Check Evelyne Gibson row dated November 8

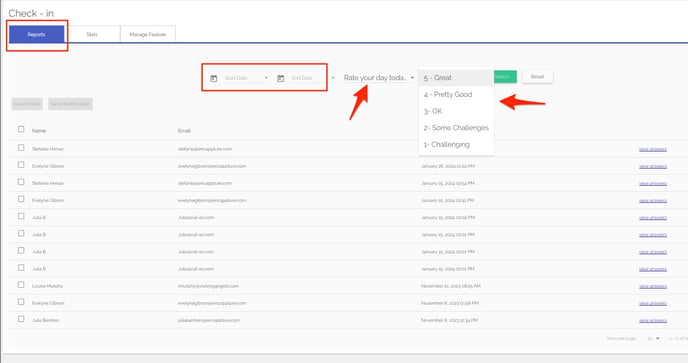pyautogui.click(x=21, y=302)
